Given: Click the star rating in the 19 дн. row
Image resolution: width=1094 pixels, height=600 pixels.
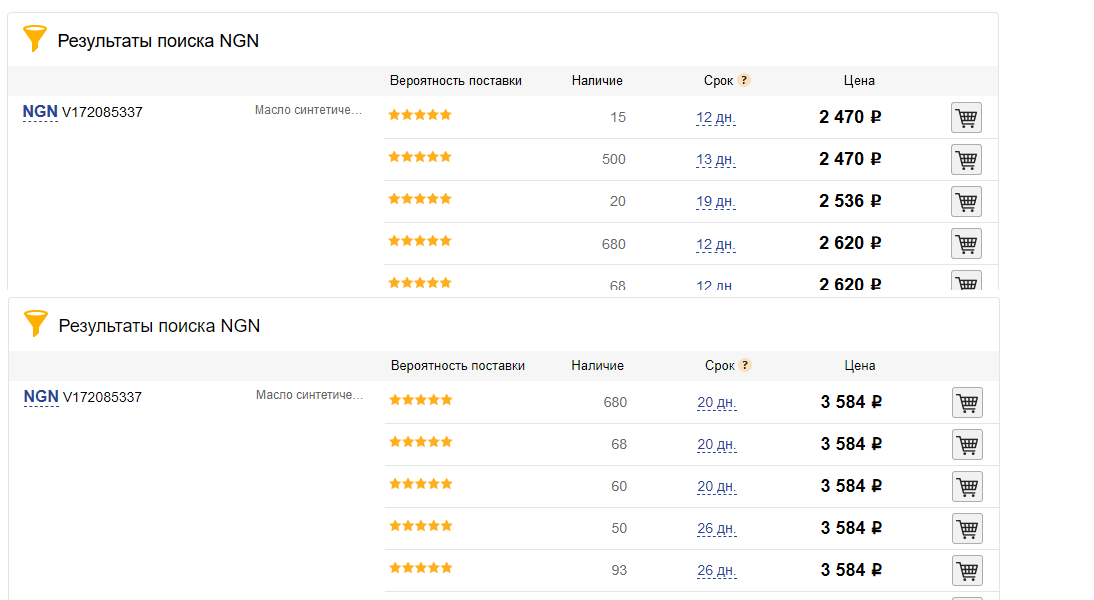Looking at the screenshot, I should point(420,199).
